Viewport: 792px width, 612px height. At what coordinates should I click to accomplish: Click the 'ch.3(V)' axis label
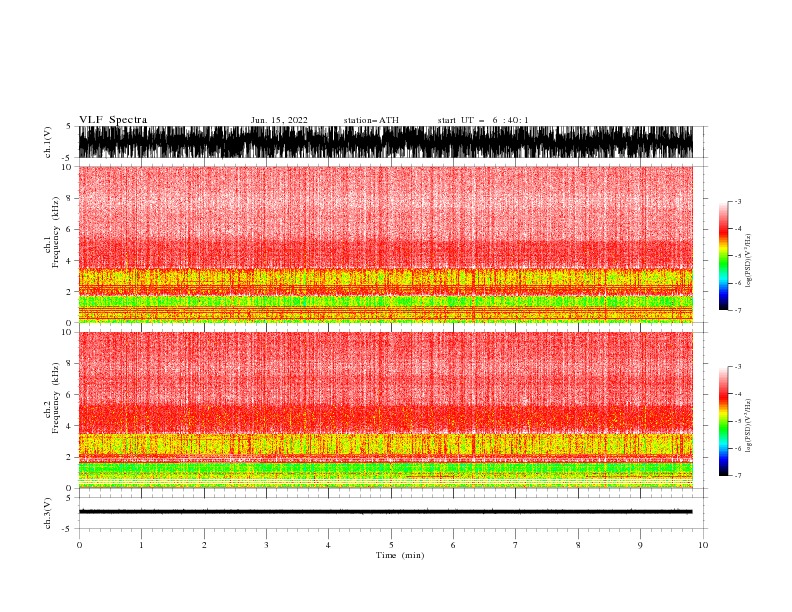[48, 513]
